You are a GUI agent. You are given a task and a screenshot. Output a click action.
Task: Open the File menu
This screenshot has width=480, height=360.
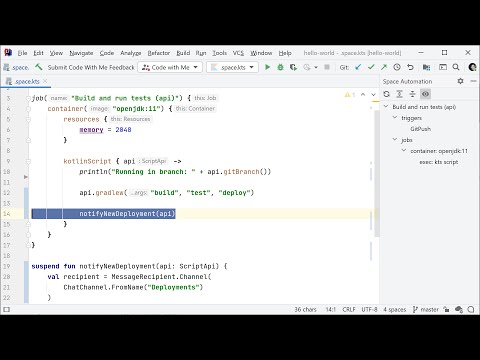(22, 53)
